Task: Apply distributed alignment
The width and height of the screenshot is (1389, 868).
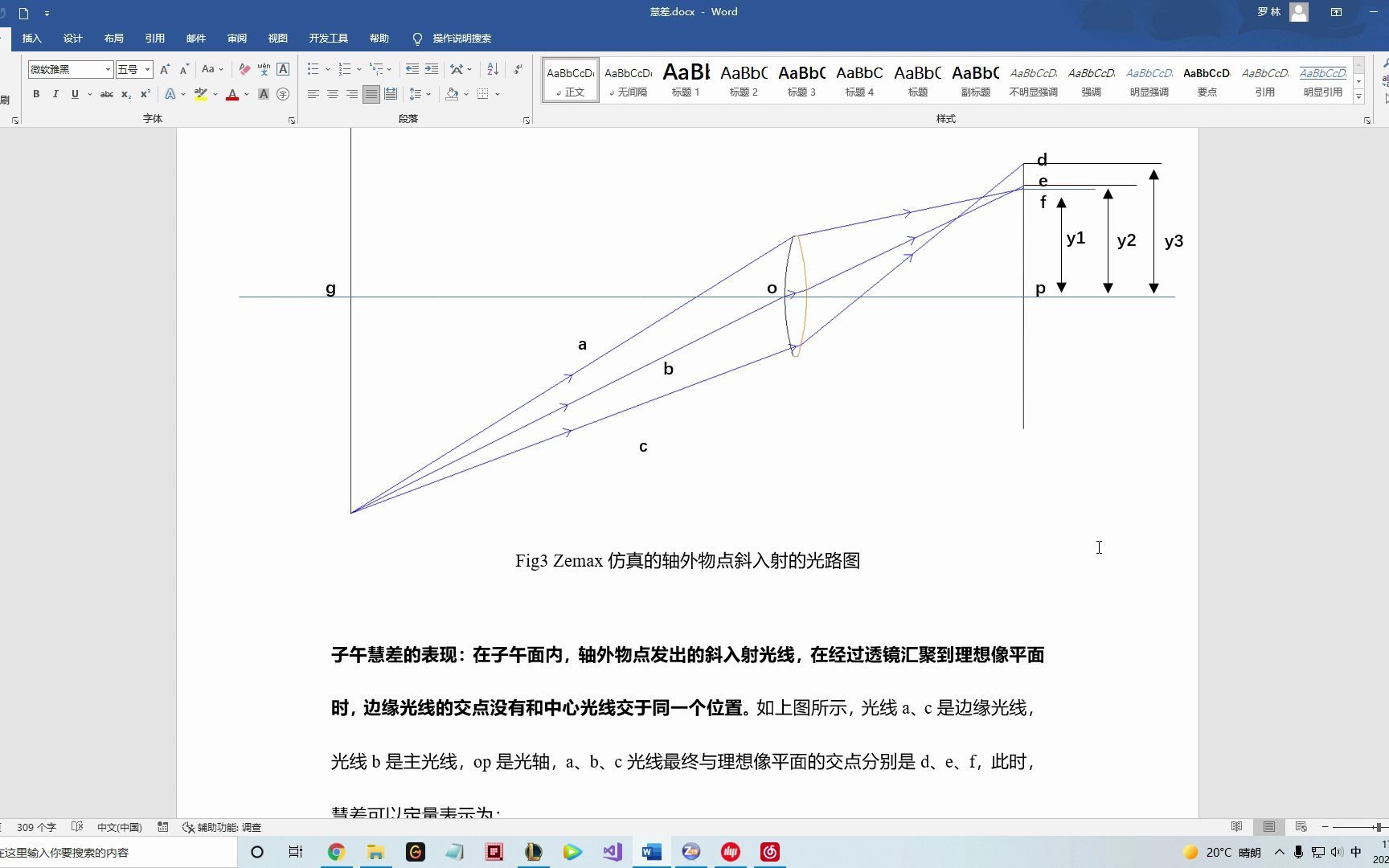Action: click(391, 94)
